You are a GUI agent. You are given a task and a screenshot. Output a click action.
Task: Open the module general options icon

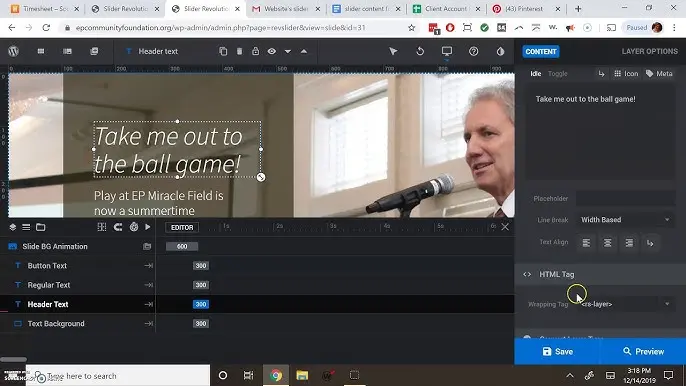click(x=41, y=51)
